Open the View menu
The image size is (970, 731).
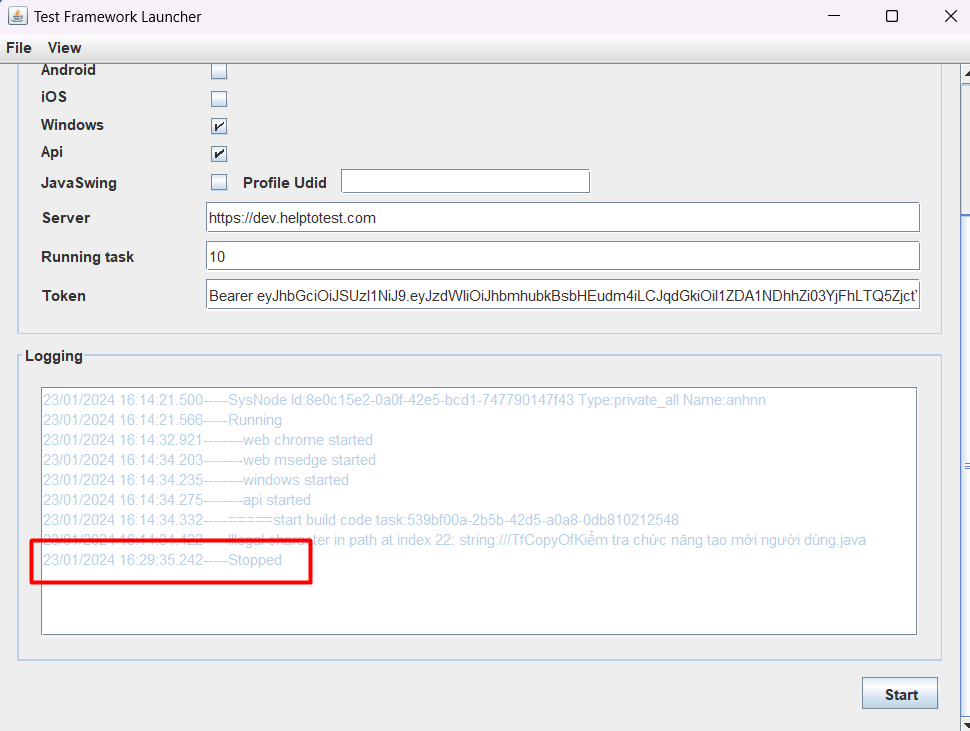[64, 48]
